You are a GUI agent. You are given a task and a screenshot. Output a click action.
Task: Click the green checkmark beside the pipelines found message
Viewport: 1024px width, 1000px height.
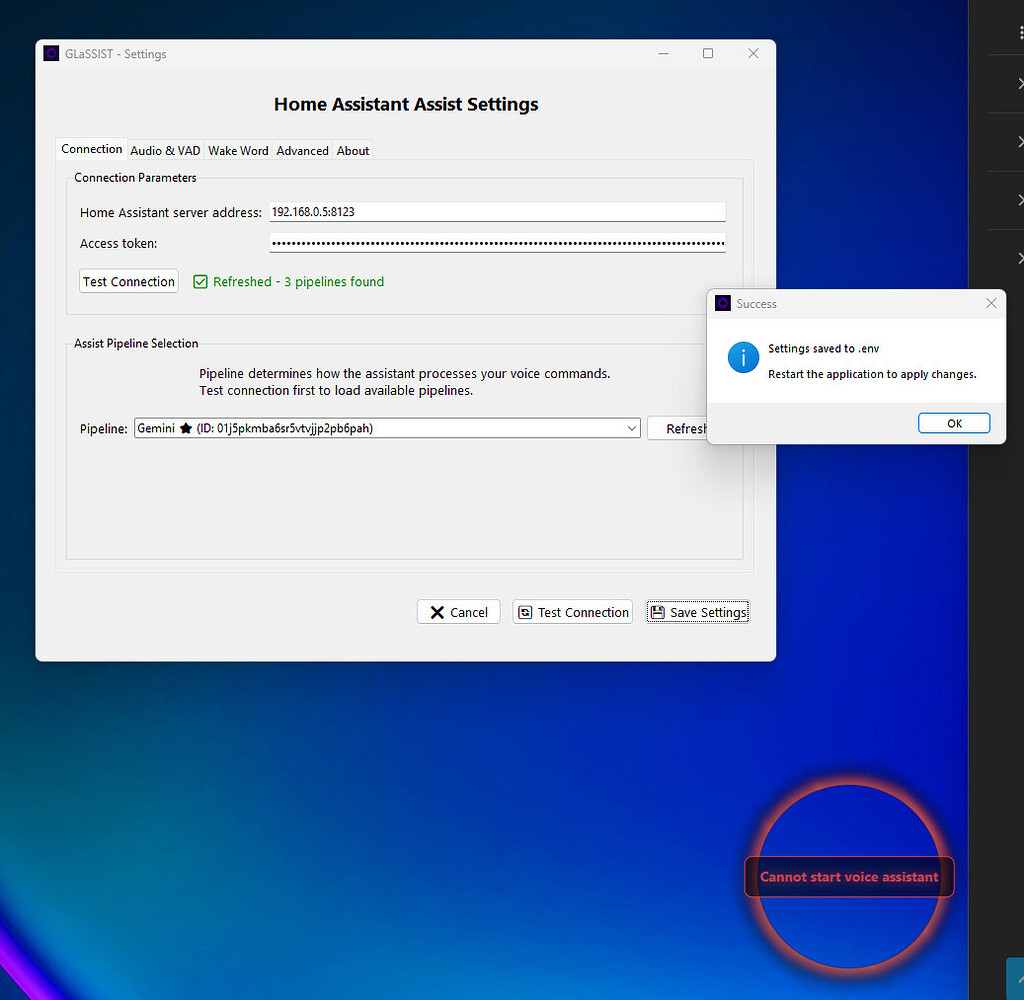201,281
